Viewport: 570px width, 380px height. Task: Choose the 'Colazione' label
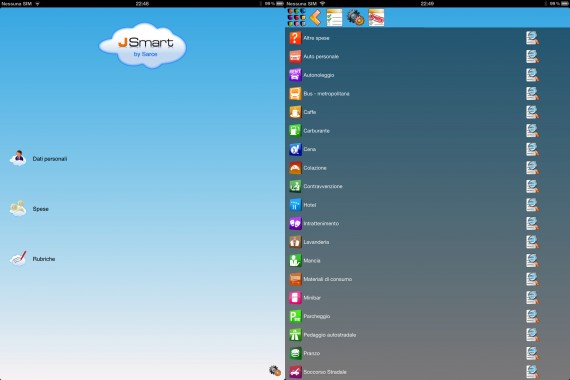[x=315, y=168]
